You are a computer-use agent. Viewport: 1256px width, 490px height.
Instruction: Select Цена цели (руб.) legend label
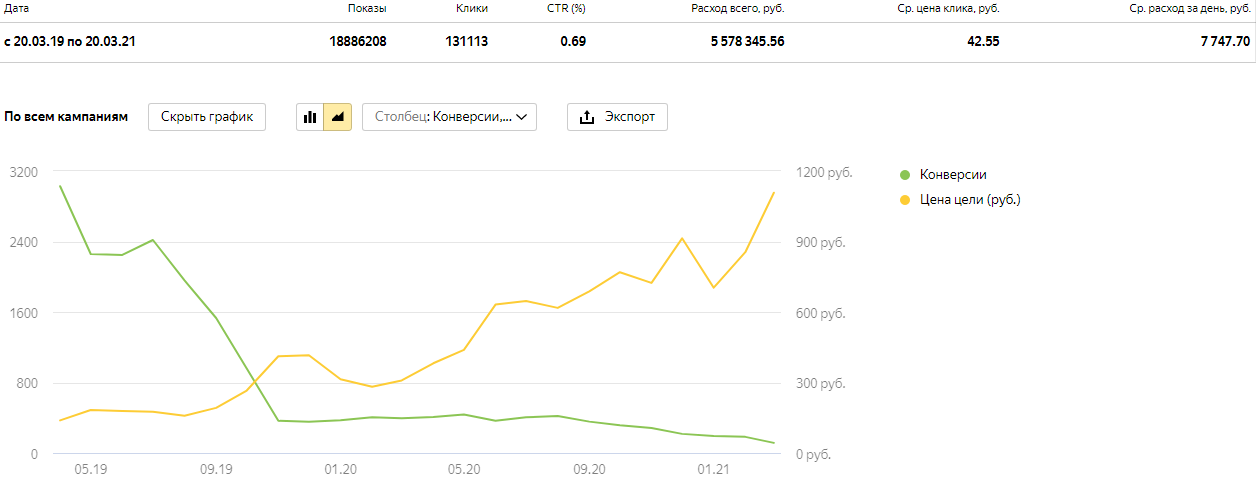click(x=970, y=200)
